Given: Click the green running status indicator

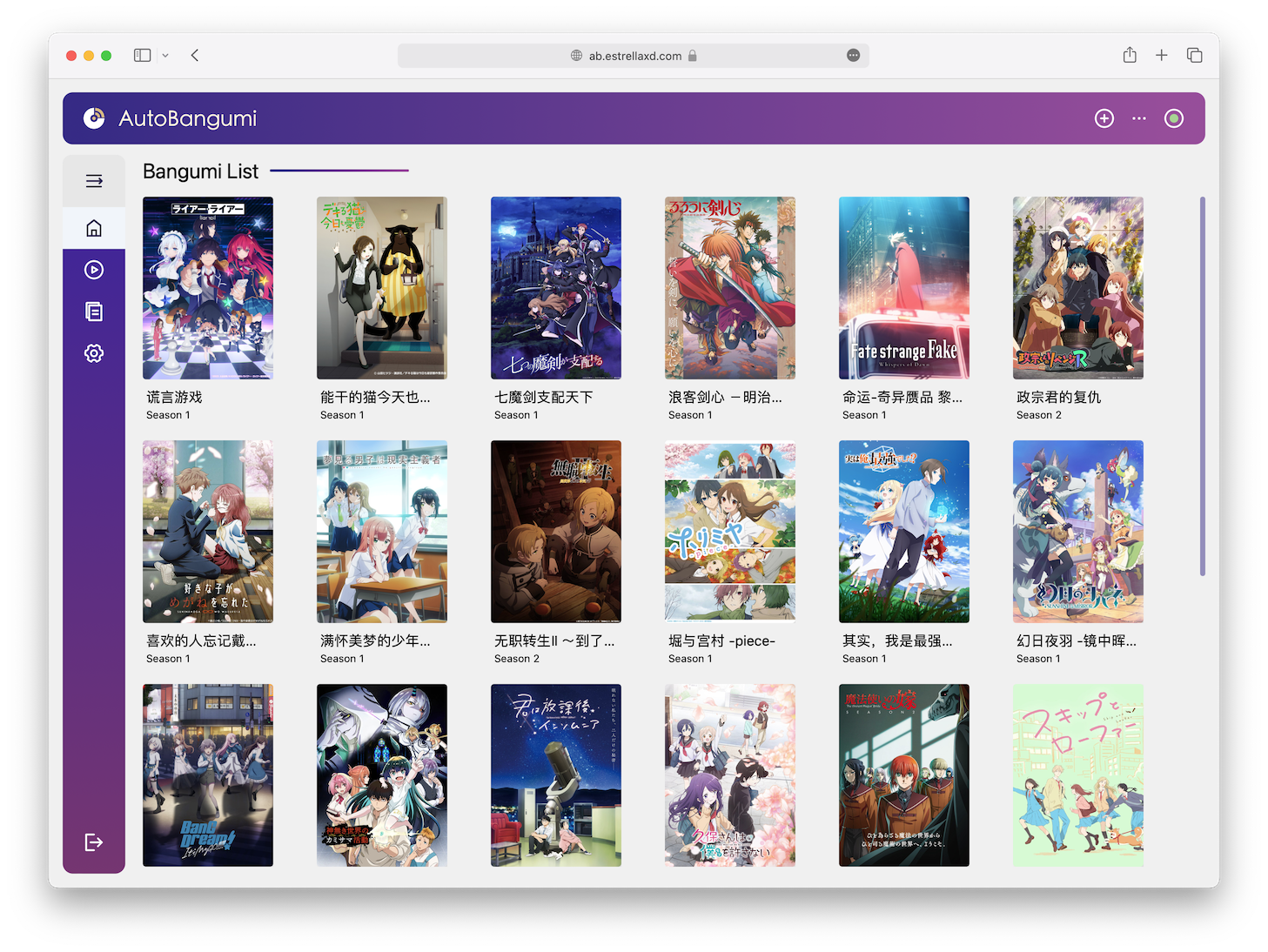Looking at the screenshot, I should (1174, 118).
